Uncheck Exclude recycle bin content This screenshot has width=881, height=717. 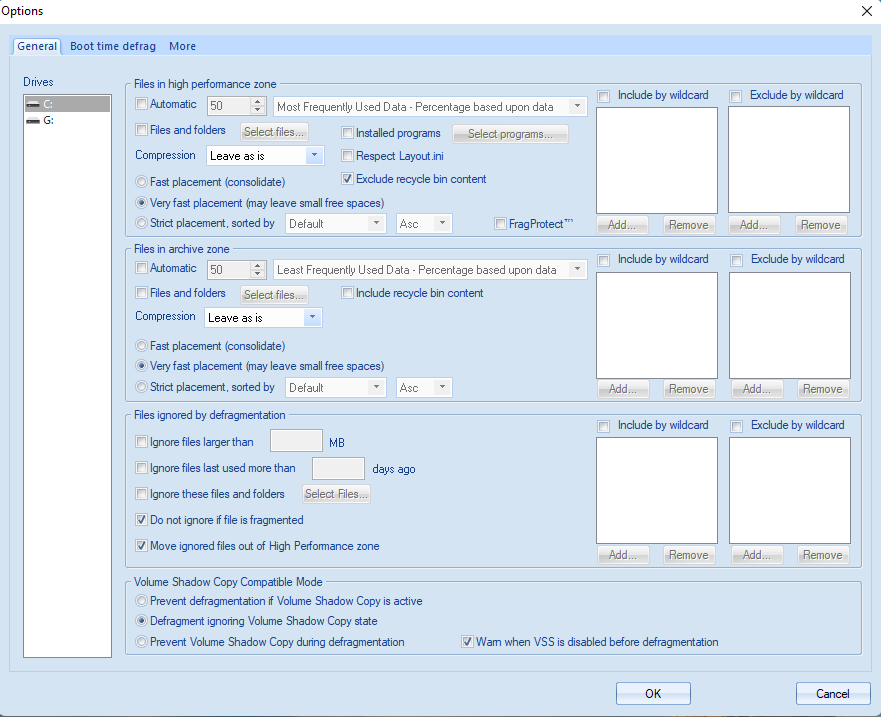point(348,179)
